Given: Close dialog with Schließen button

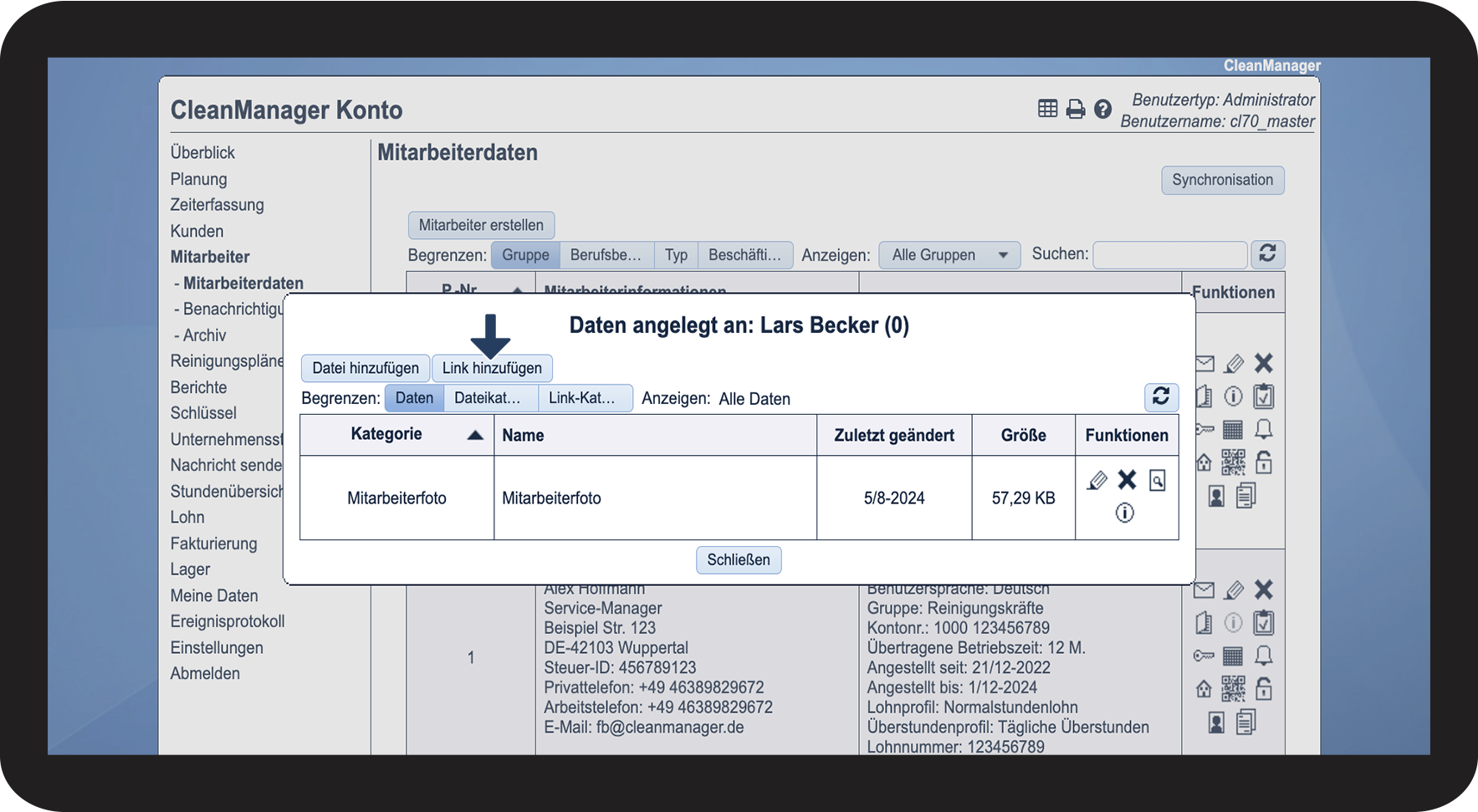Looking at the screenshot, I should tap(739, 560).
